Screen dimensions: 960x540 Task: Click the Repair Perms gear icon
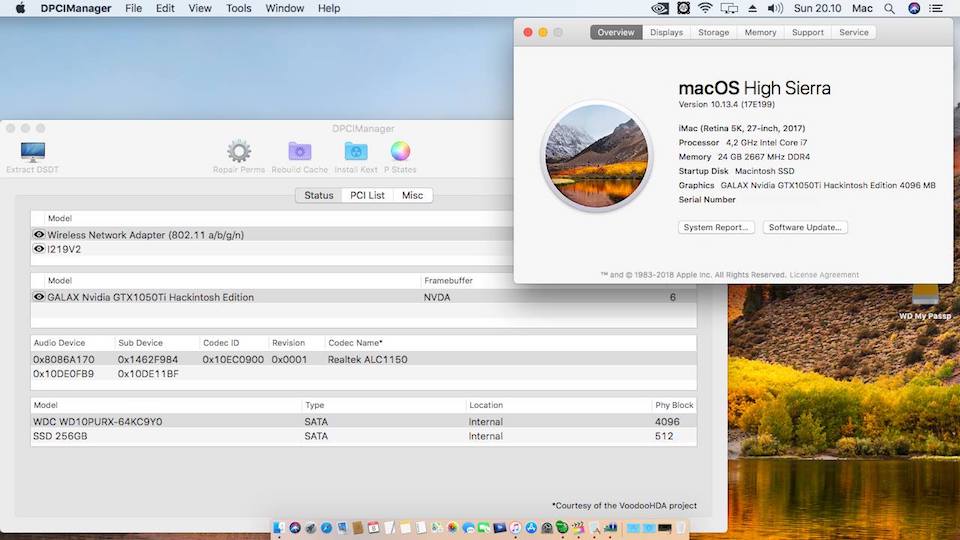pyautogui.click(x=239, y=151)
